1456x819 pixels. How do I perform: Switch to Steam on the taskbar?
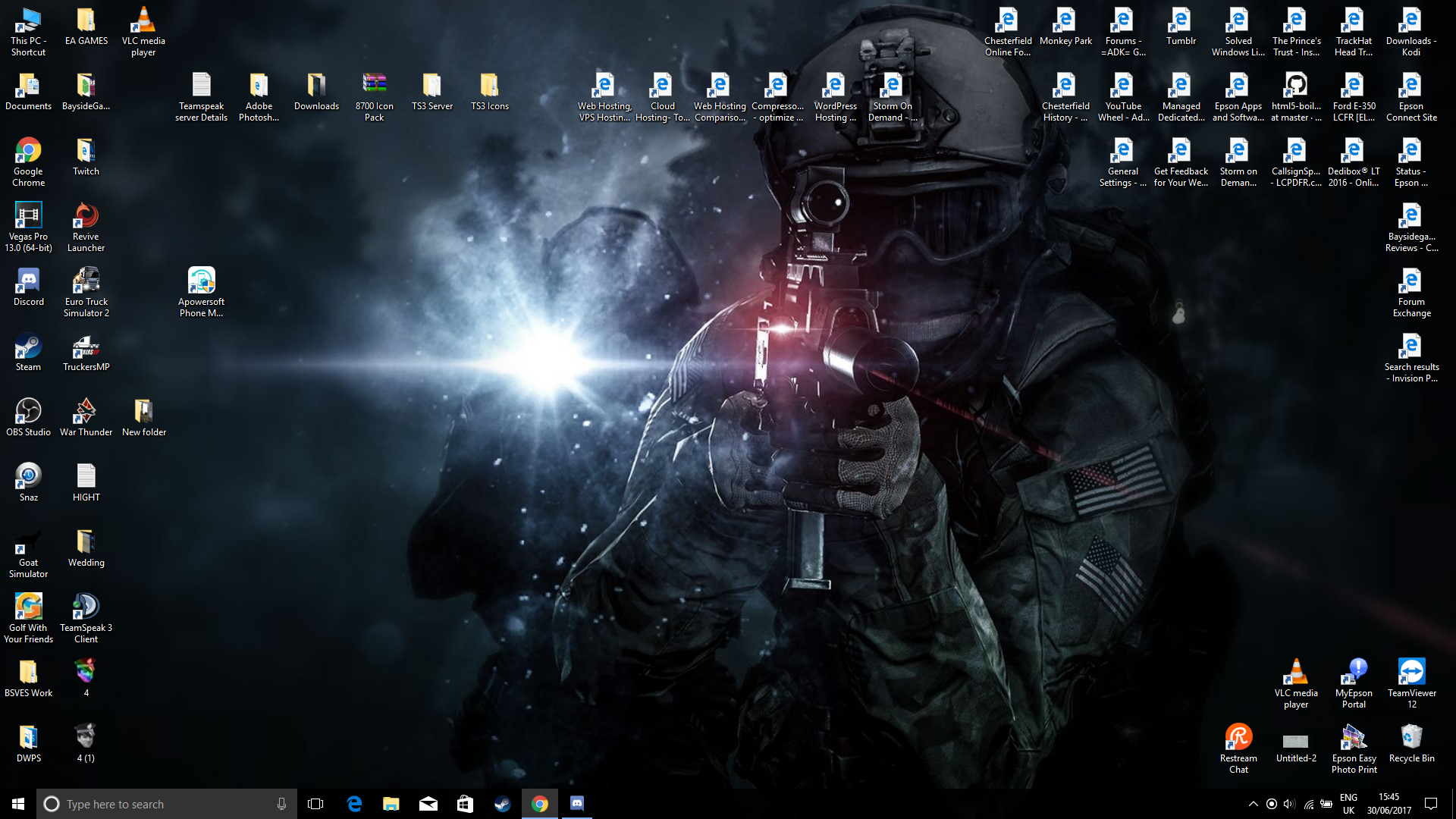(x=502, y=804)
